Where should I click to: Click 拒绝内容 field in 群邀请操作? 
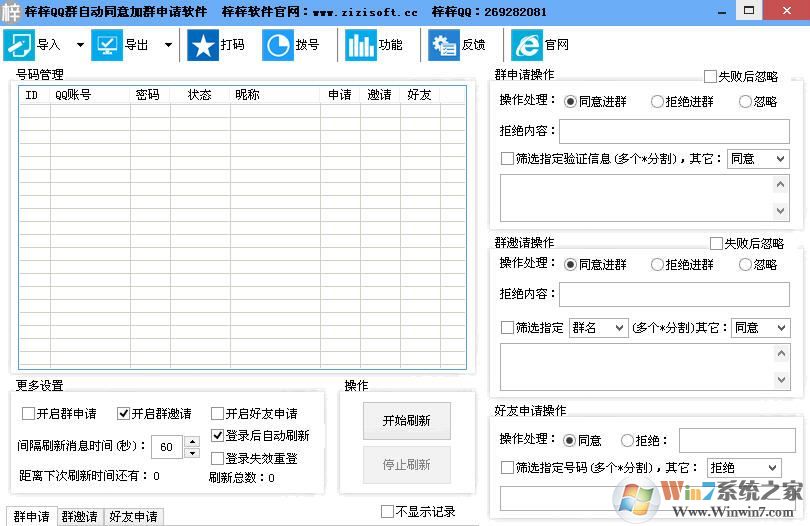[x=674, y=295]
